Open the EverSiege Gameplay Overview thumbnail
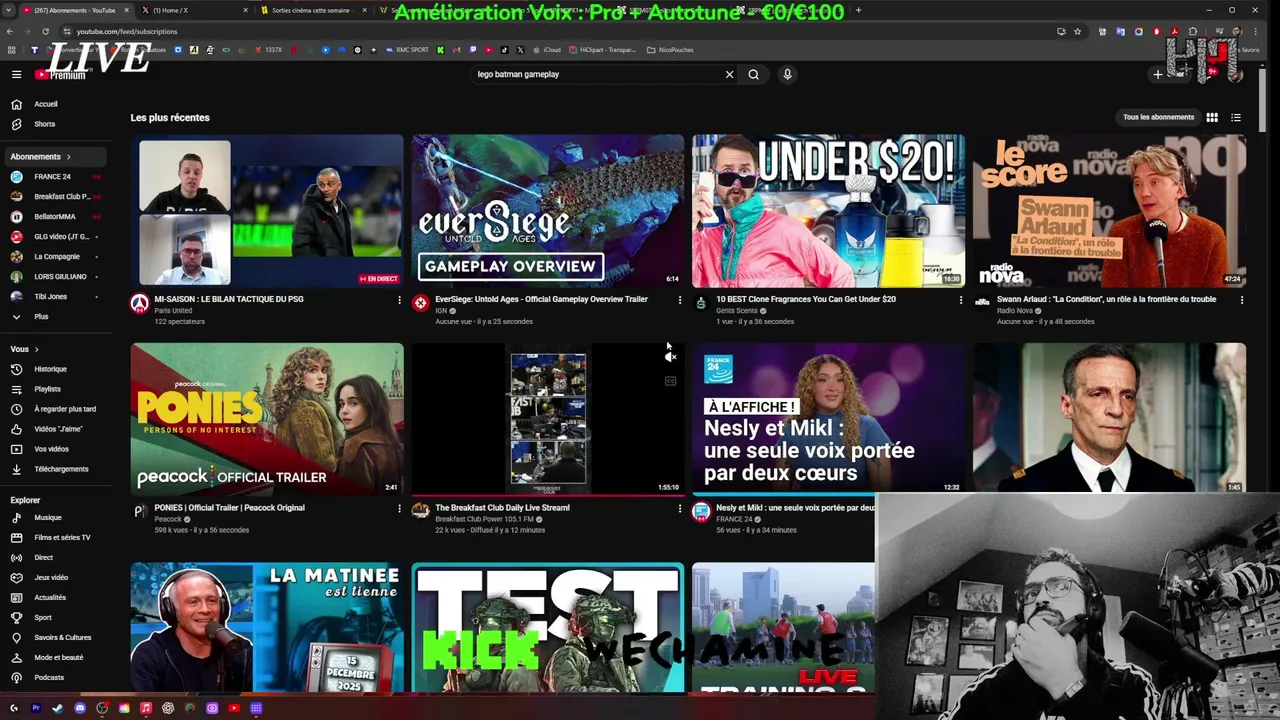1280x720 pixels. (x=548, y=211)
